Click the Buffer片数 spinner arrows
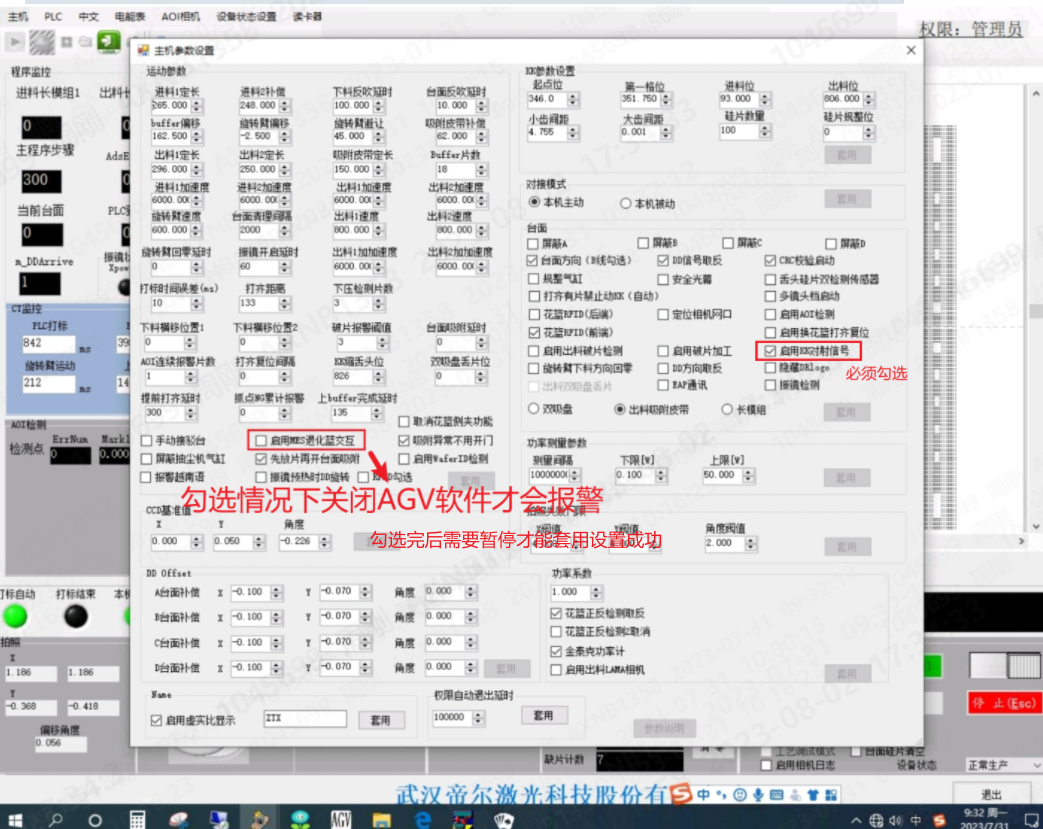 click(x=481, y=170)
